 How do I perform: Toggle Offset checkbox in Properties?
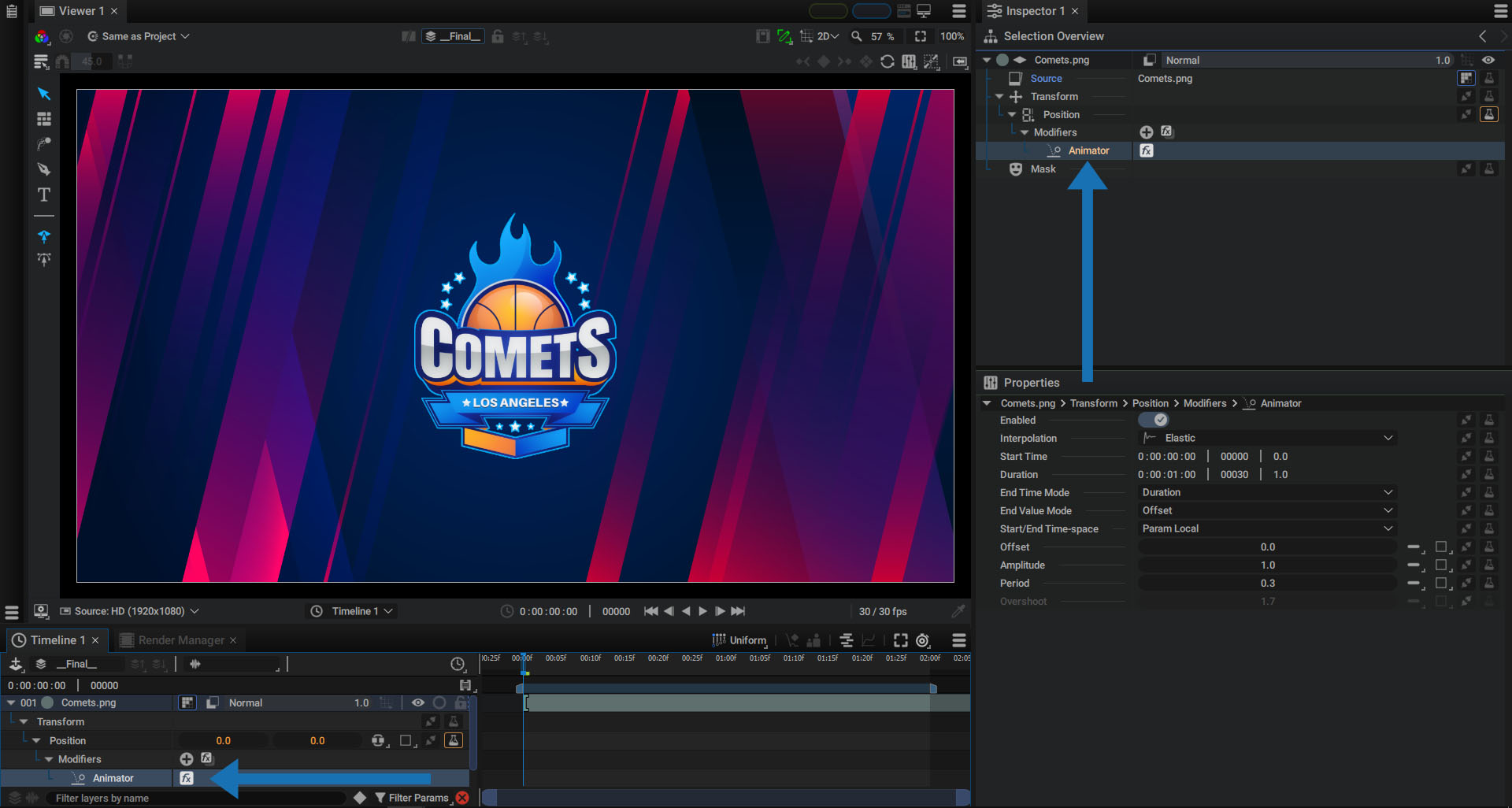coord(1441,547)
